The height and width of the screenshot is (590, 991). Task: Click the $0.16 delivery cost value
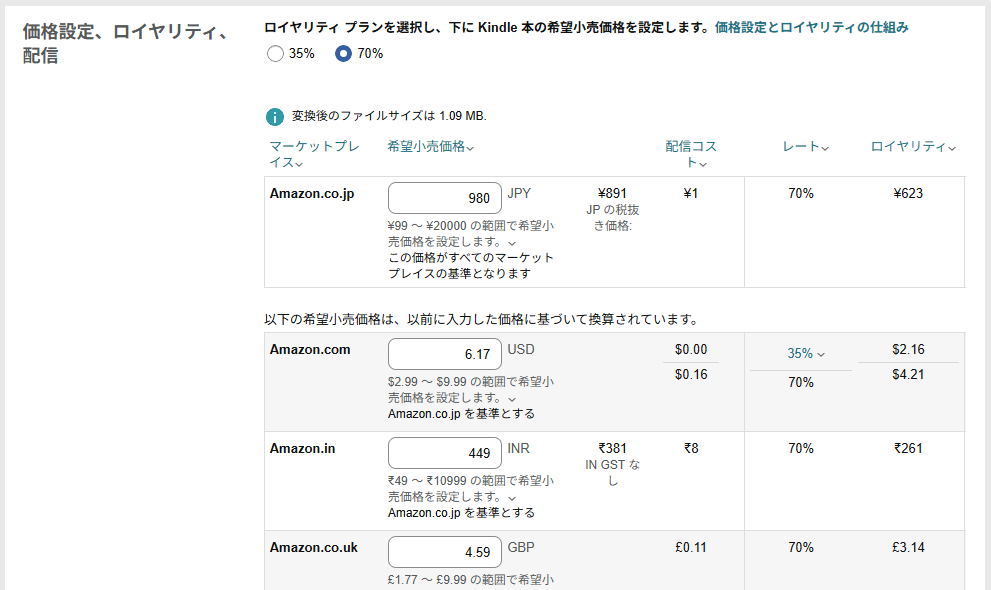click(691, 375)
